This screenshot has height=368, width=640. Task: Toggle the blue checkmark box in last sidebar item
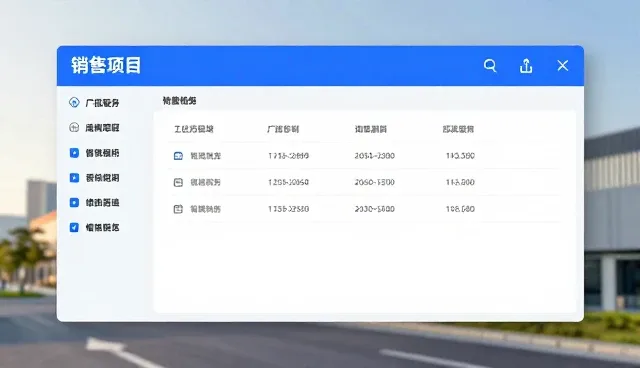(74, 227)
